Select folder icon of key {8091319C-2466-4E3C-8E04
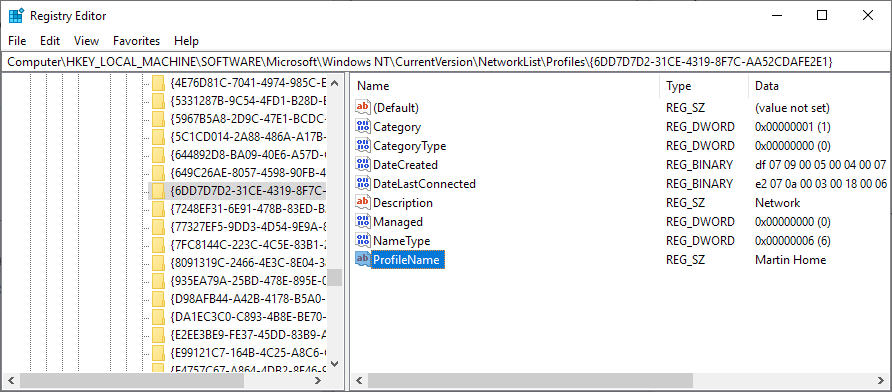 158,263
